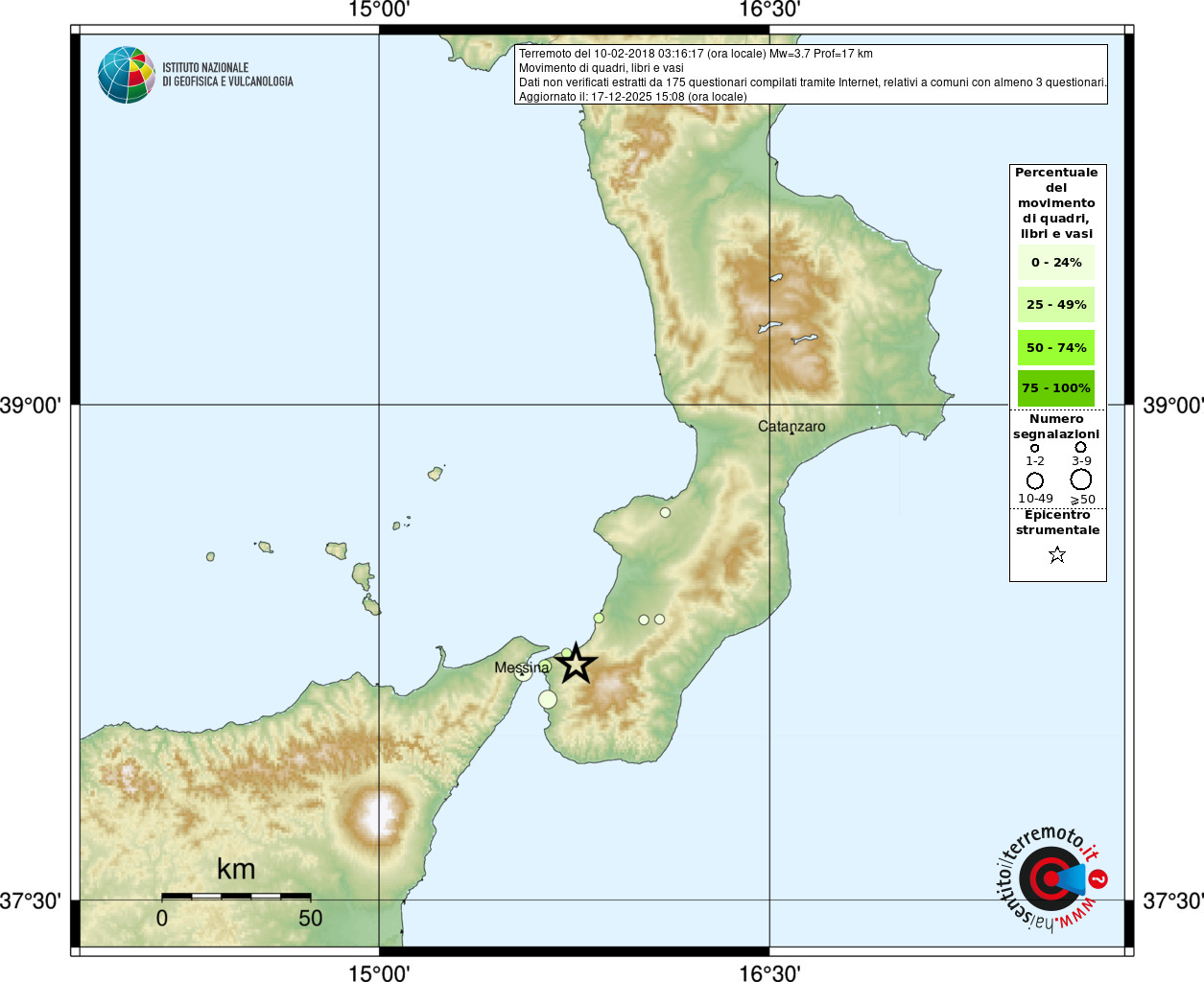Select the 75 - 100% color swatch
Viewport: 1204px width, 982px height.
(1056, 387)
